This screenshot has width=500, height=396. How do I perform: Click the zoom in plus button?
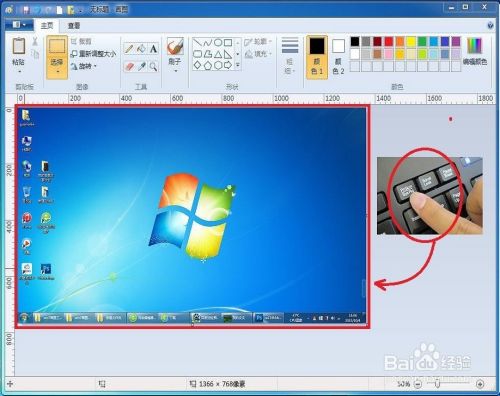coord(480,384)
